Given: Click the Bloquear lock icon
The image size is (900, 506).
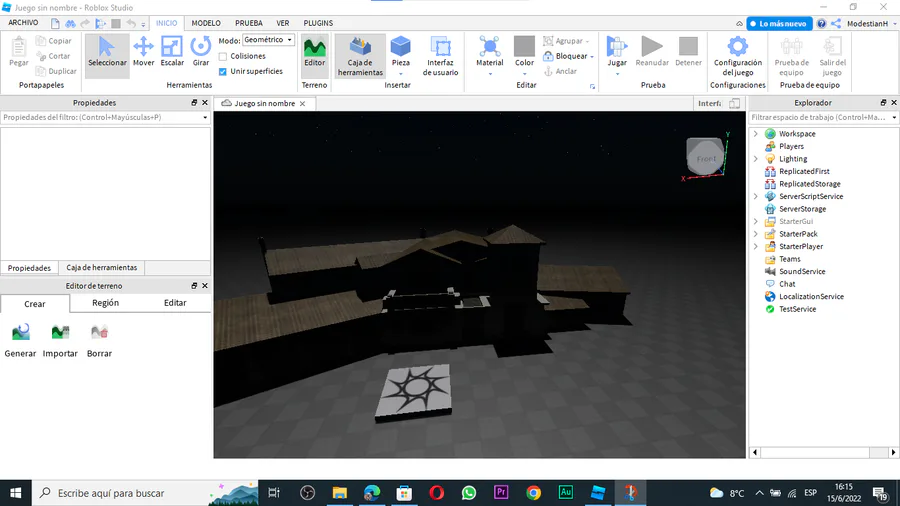Looking at the screenshot, I should tap(548, 56).
